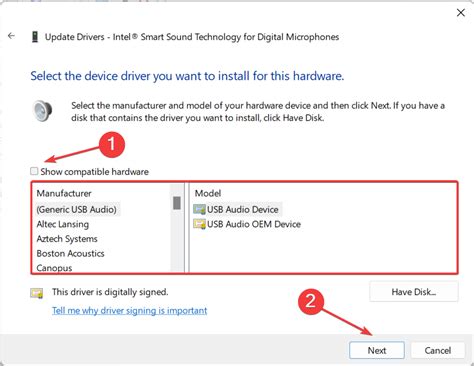The image size is (474, 366).
Task: Toggle Show compatible hardware checkbox
Action: [34, 171]
